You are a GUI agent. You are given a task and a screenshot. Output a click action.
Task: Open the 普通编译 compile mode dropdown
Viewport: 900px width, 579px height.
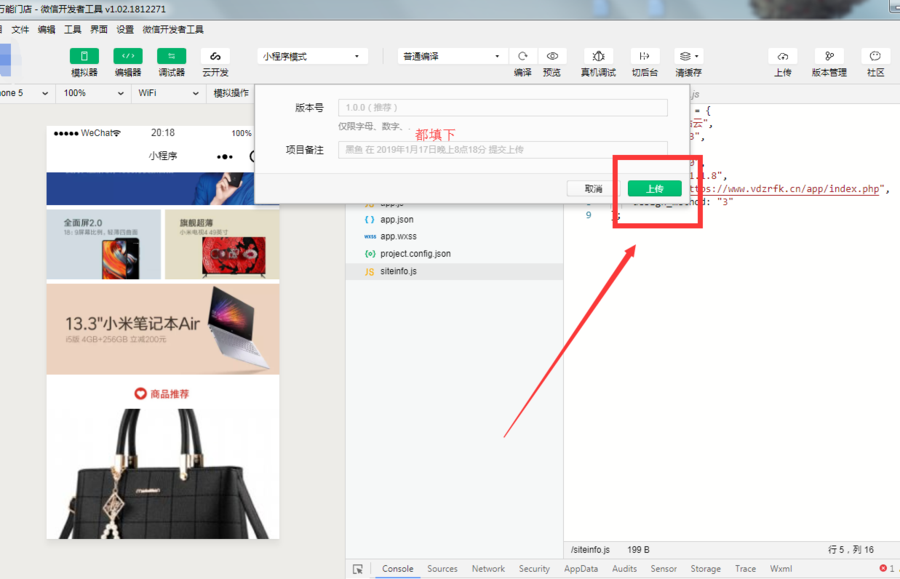click(x=452, y=56)
